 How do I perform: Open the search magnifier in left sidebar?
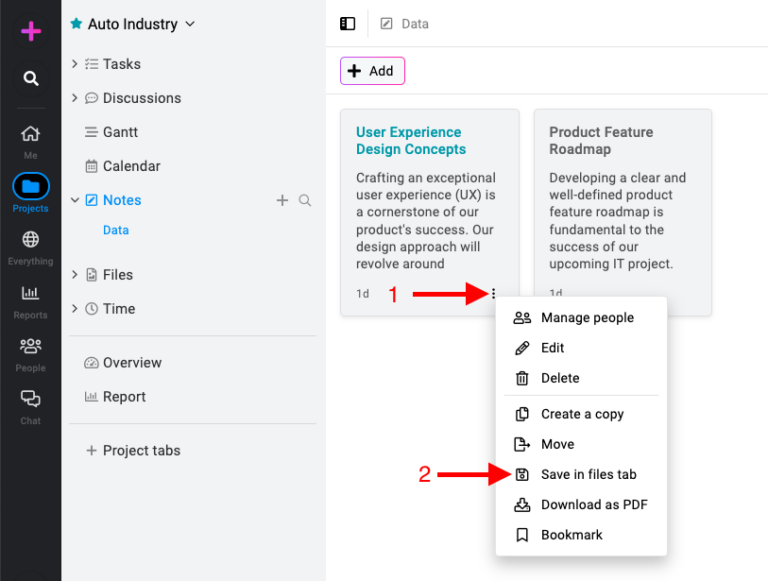click(x=31, y=78)
